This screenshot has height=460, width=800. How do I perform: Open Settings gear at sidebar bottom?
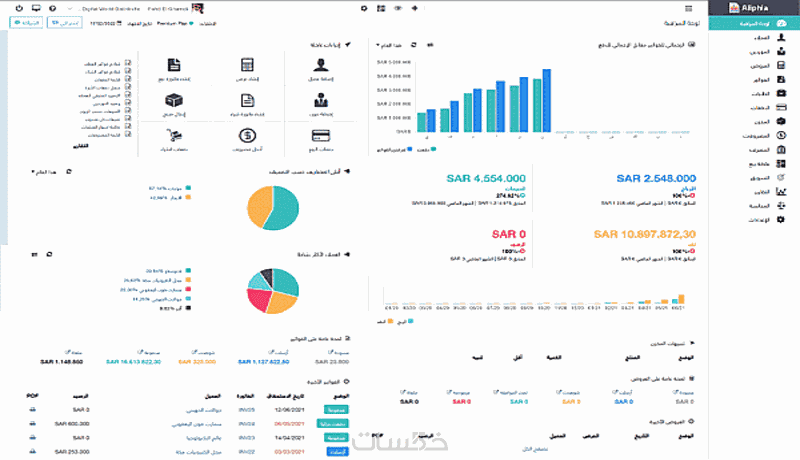781,219
